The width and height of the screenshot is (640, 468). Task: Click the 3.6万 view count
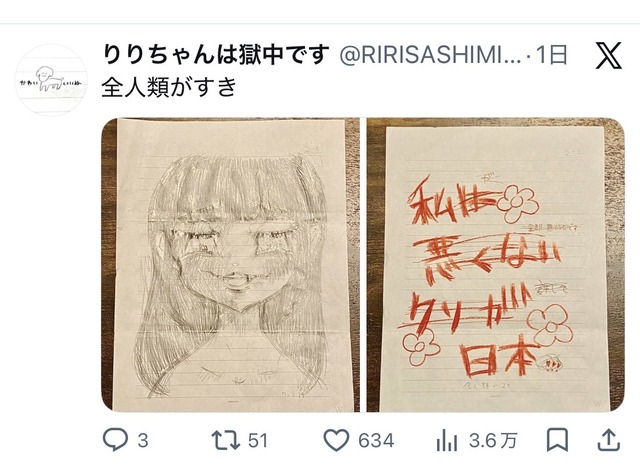[493, 441]
